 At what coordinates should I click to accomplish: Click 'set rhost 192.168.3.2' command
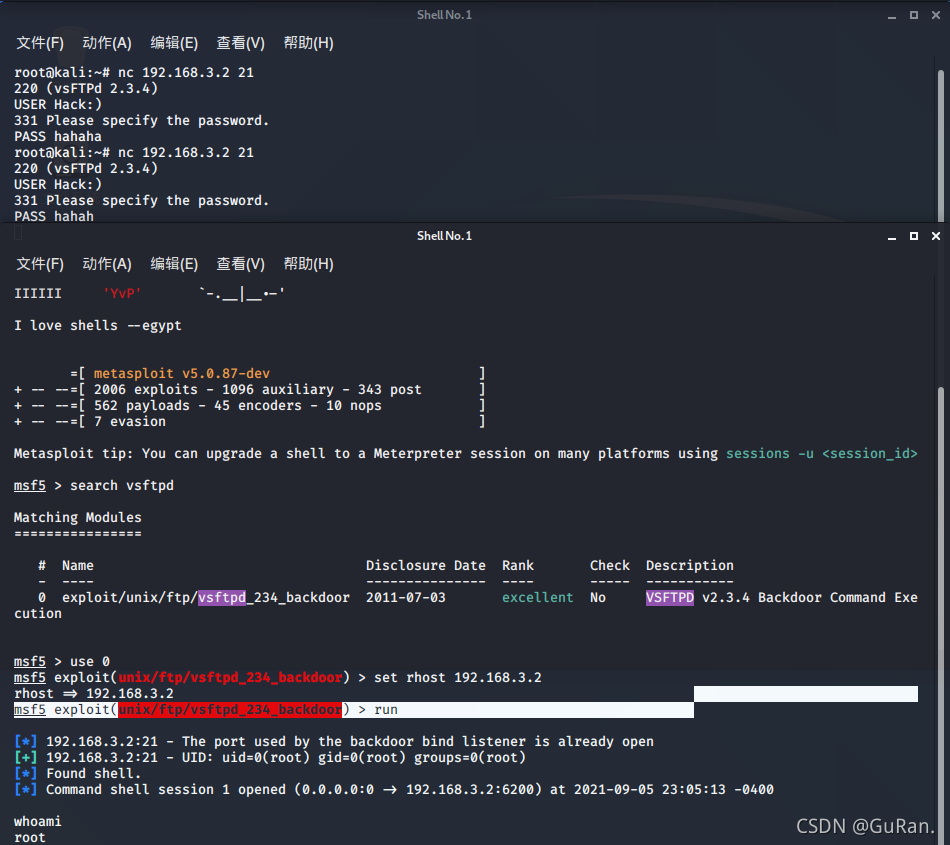[x=457, y=678]
